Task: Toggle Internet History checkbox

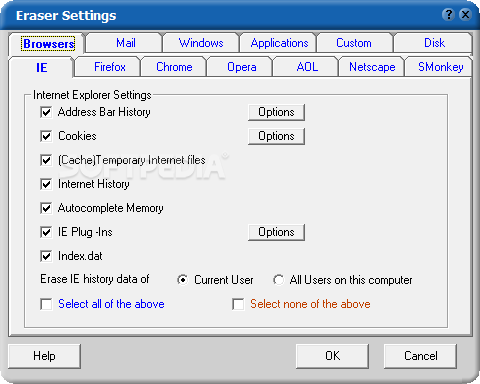Action: tap(46, 184)
